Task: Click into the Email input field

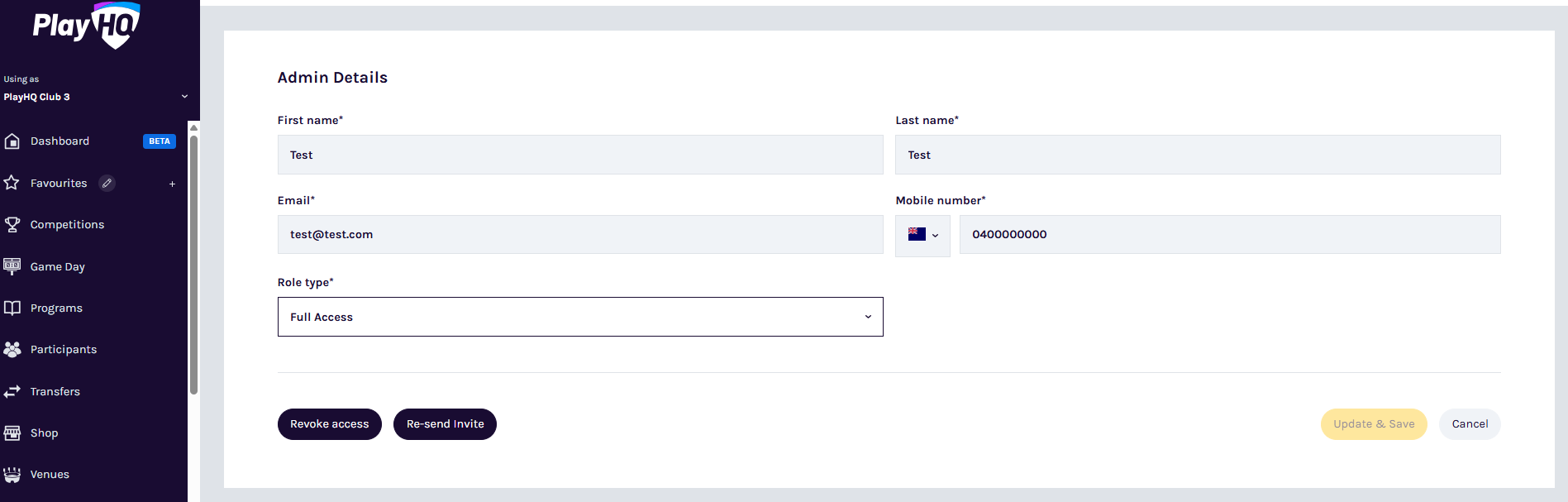Action: pos(579,235)
